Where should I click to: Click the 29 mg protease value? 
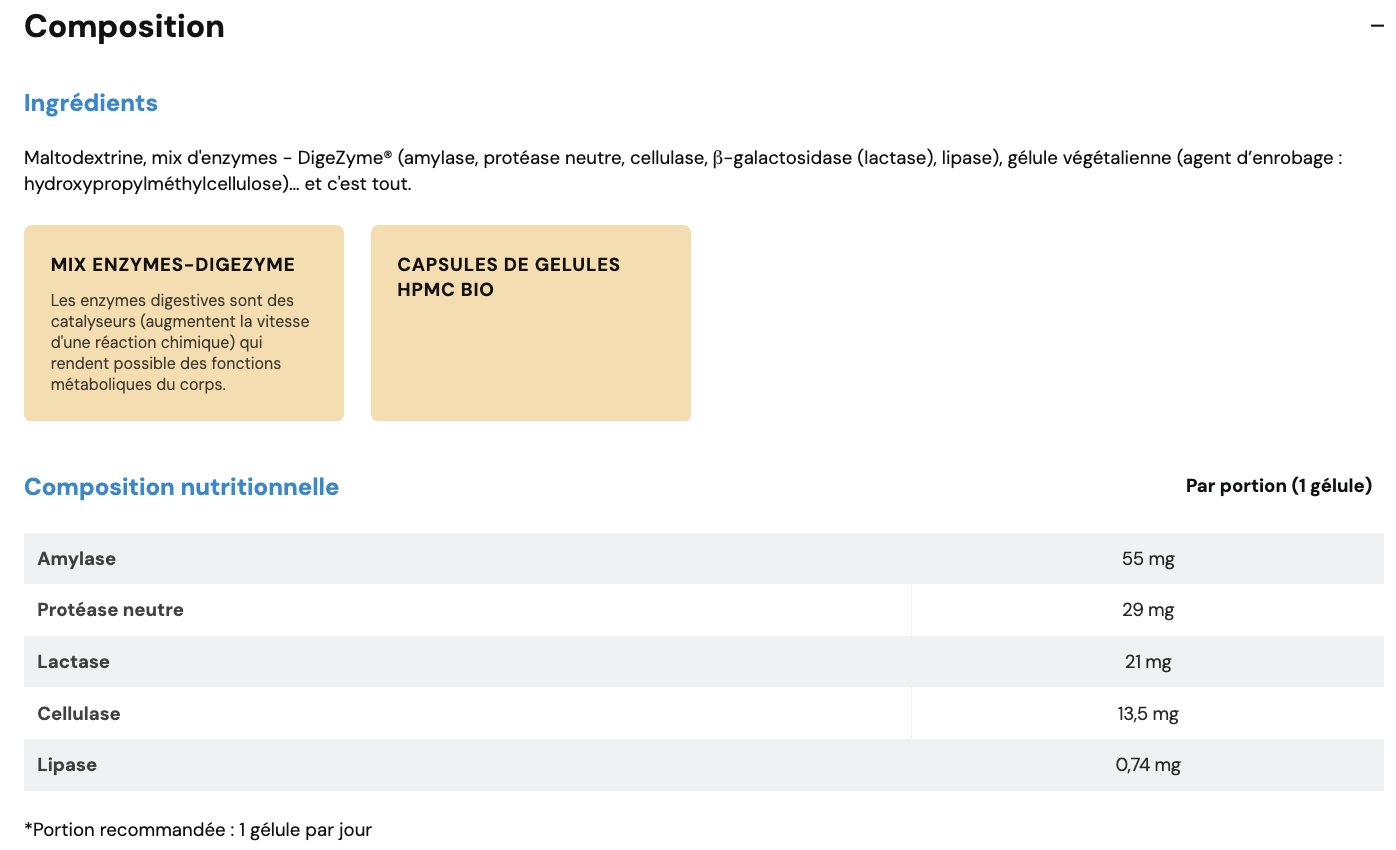(1148, 610)
